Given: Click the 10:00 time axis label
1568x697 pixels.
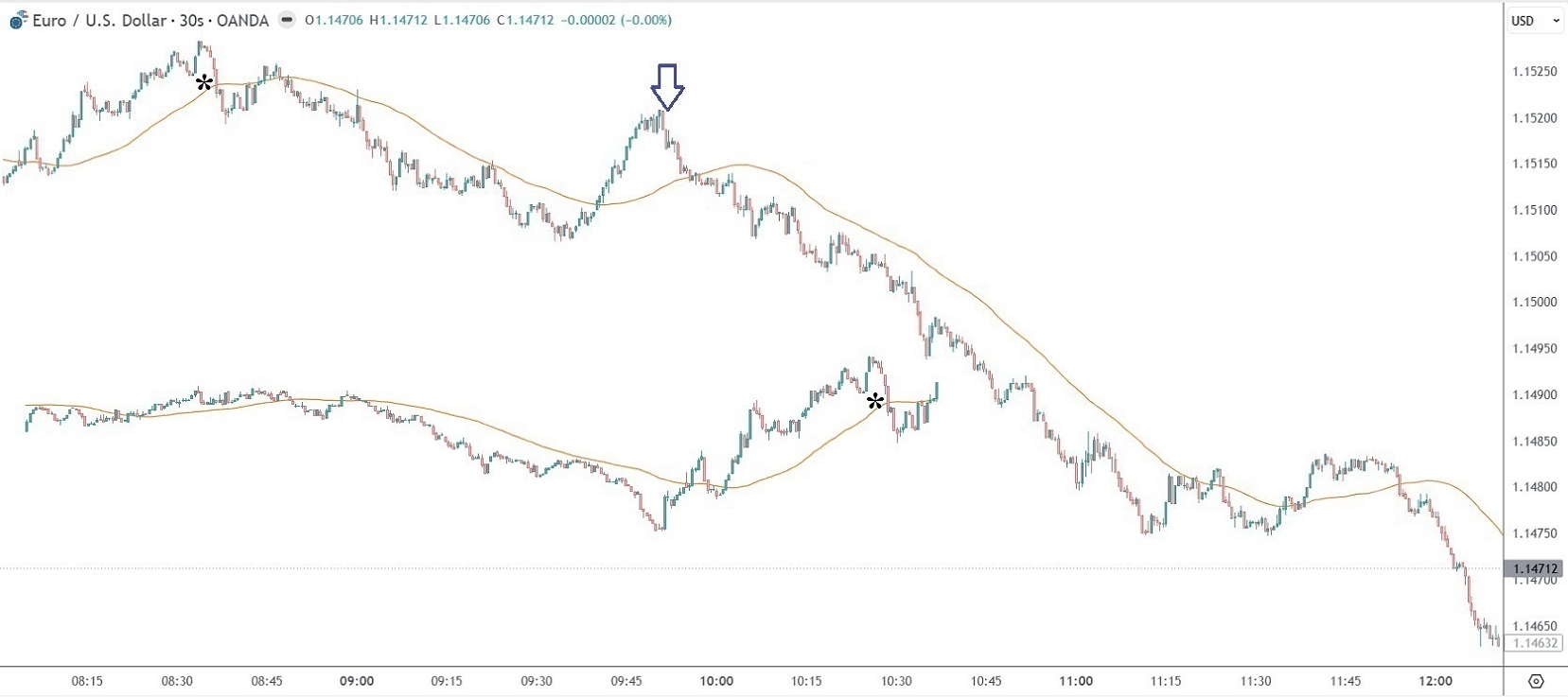Looking at the screenshot, I should tap(716, 681).
